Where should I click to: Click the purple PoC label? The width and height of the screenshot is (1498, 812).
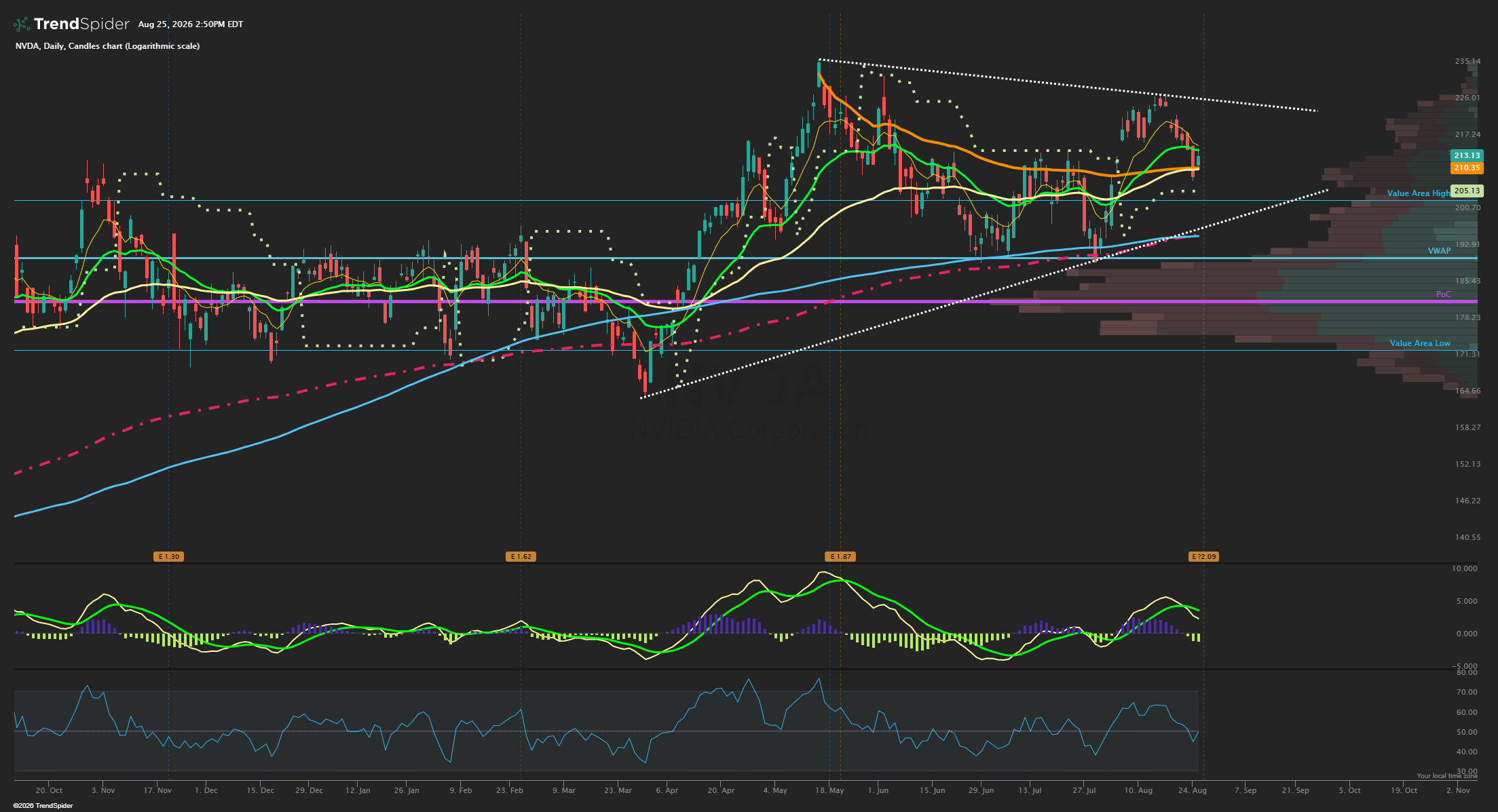pyautogui.click(x=1443, y=294)
